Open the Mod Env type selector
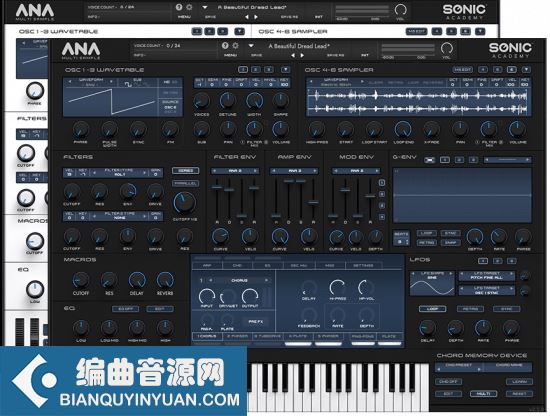This screenshot has width=550, height=416. [356, 171]
